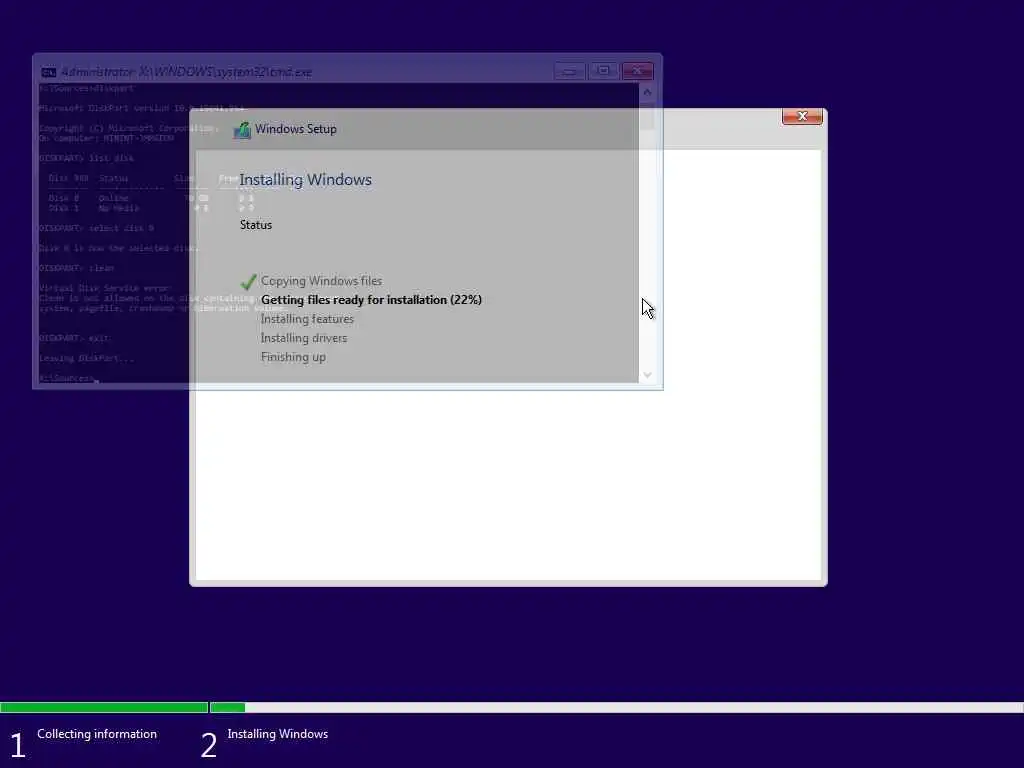
Task: Click the cmd.exe window title bar text
Action: pos(186,72)
